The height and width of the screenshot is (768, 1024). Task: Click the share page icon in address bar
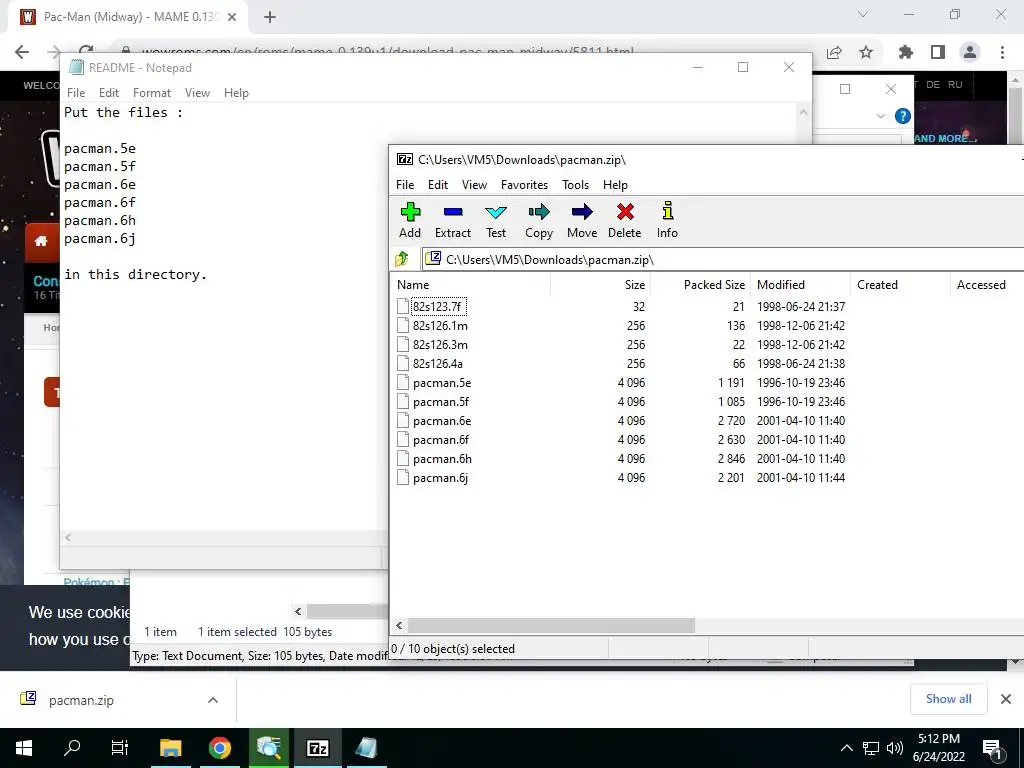pos(834,52)
